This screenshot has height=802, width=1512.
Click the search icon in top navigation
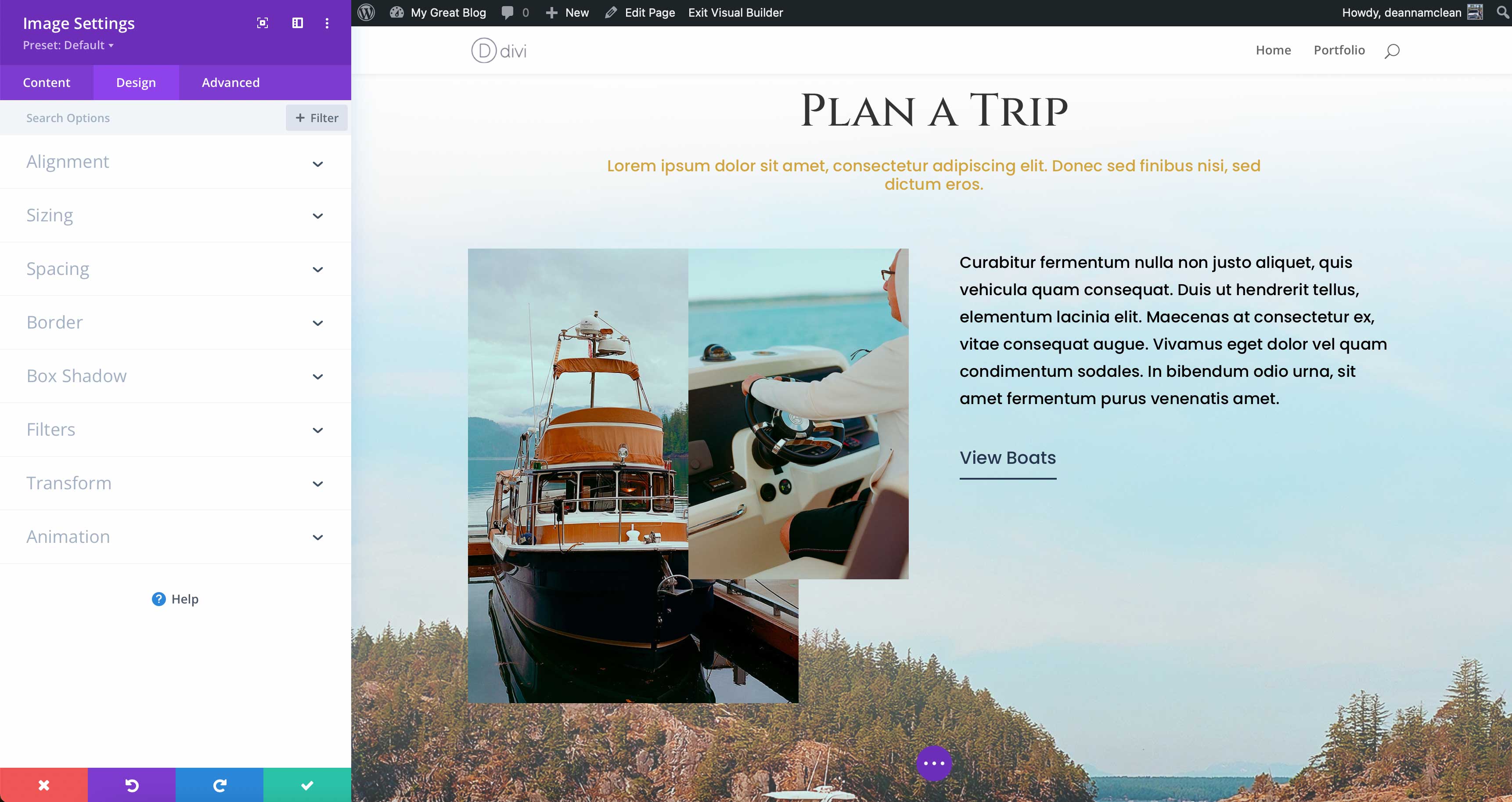coord(1393,49)
